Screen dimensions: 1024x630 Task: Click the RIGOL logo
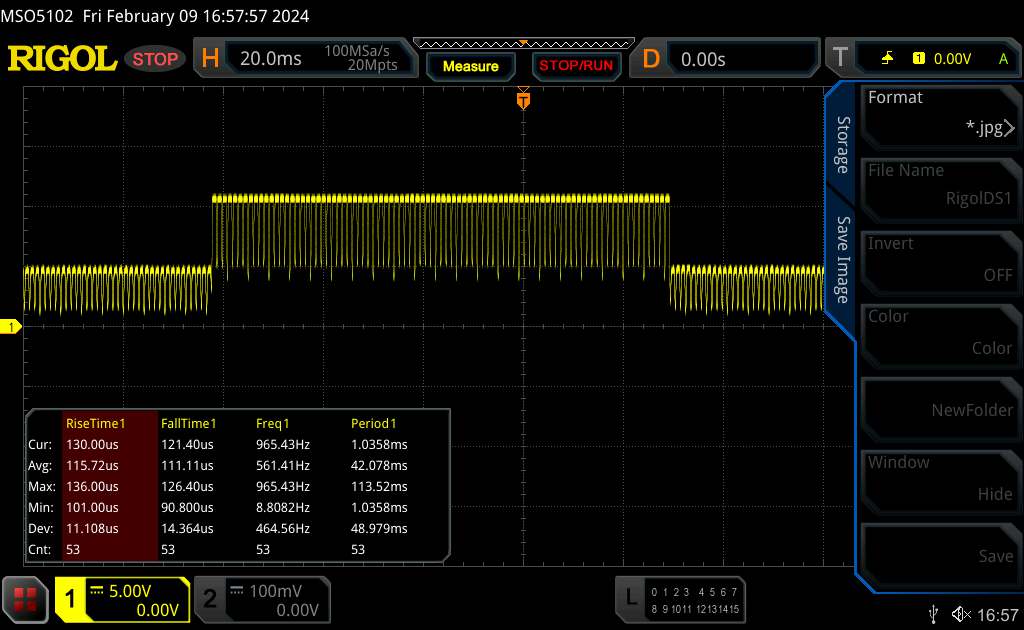click(62, 59)
